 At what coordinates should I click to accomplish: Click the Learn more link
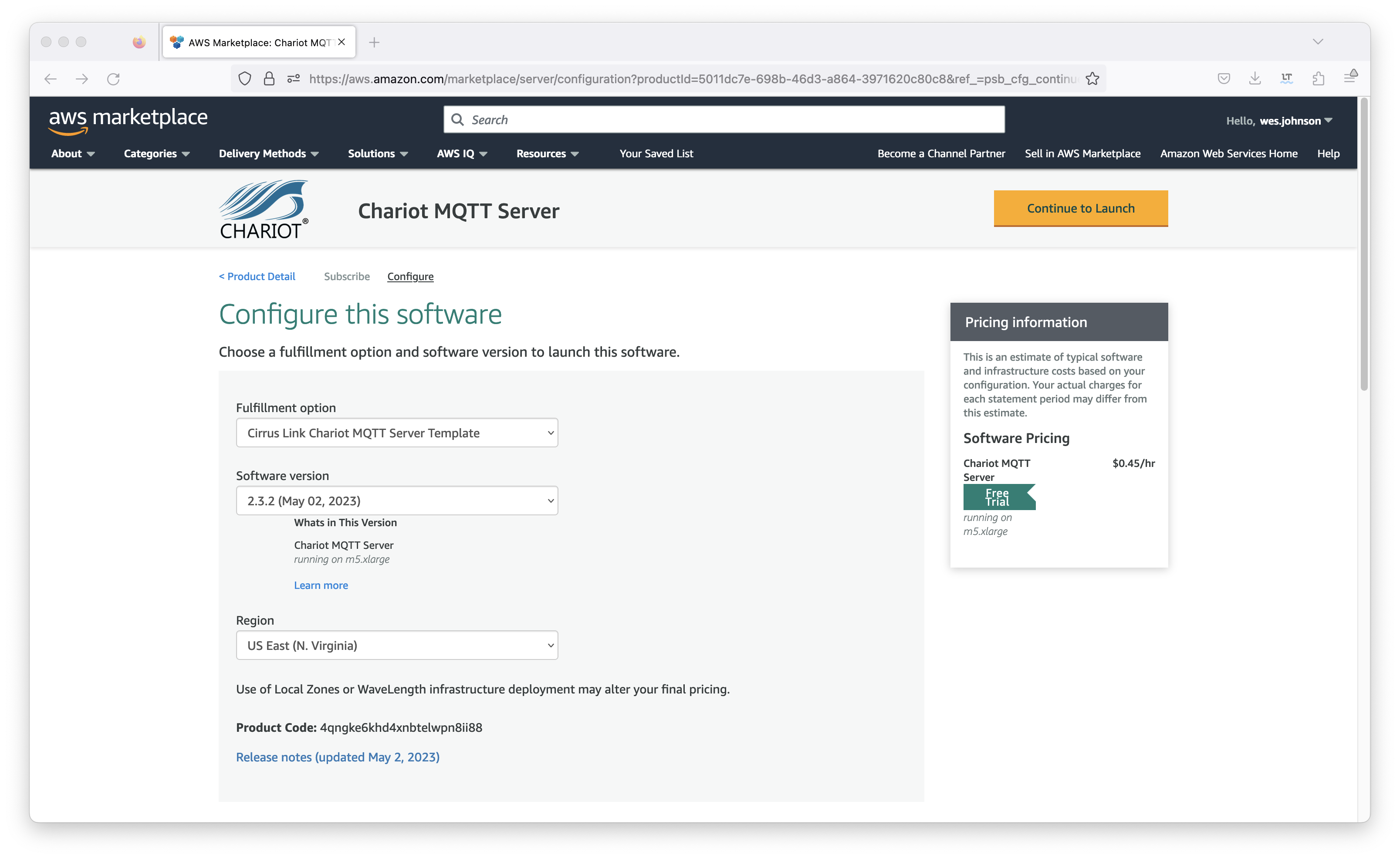[x=321, y=585]
